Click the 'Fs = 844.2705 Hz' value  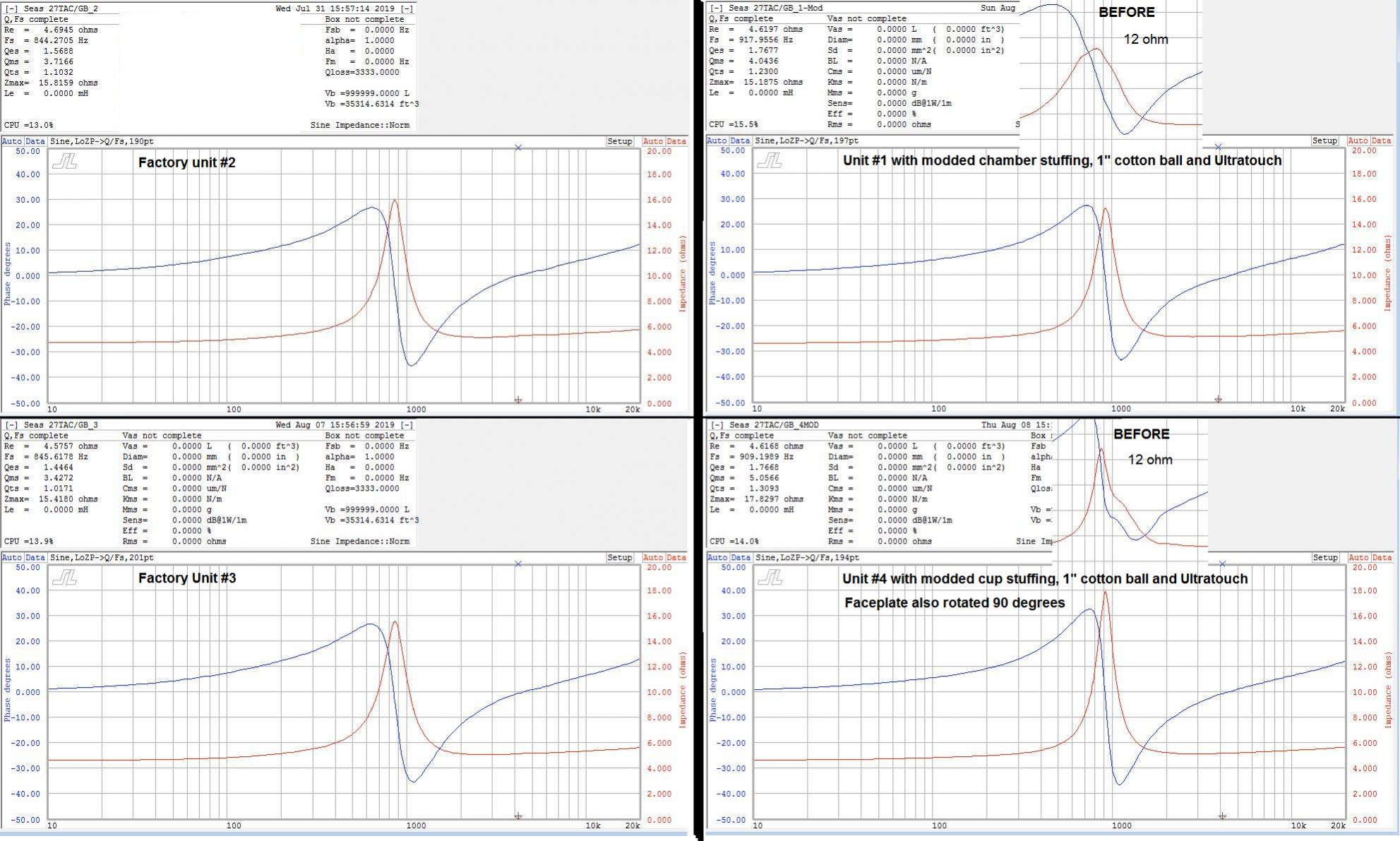pyautogui.click(x=46, y=40)
